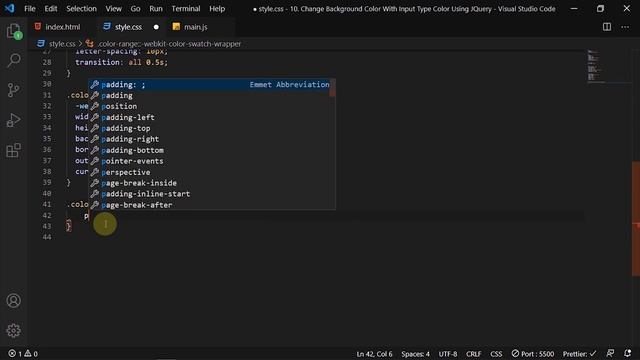Open notifications bell in status bar

pos(627,353)
